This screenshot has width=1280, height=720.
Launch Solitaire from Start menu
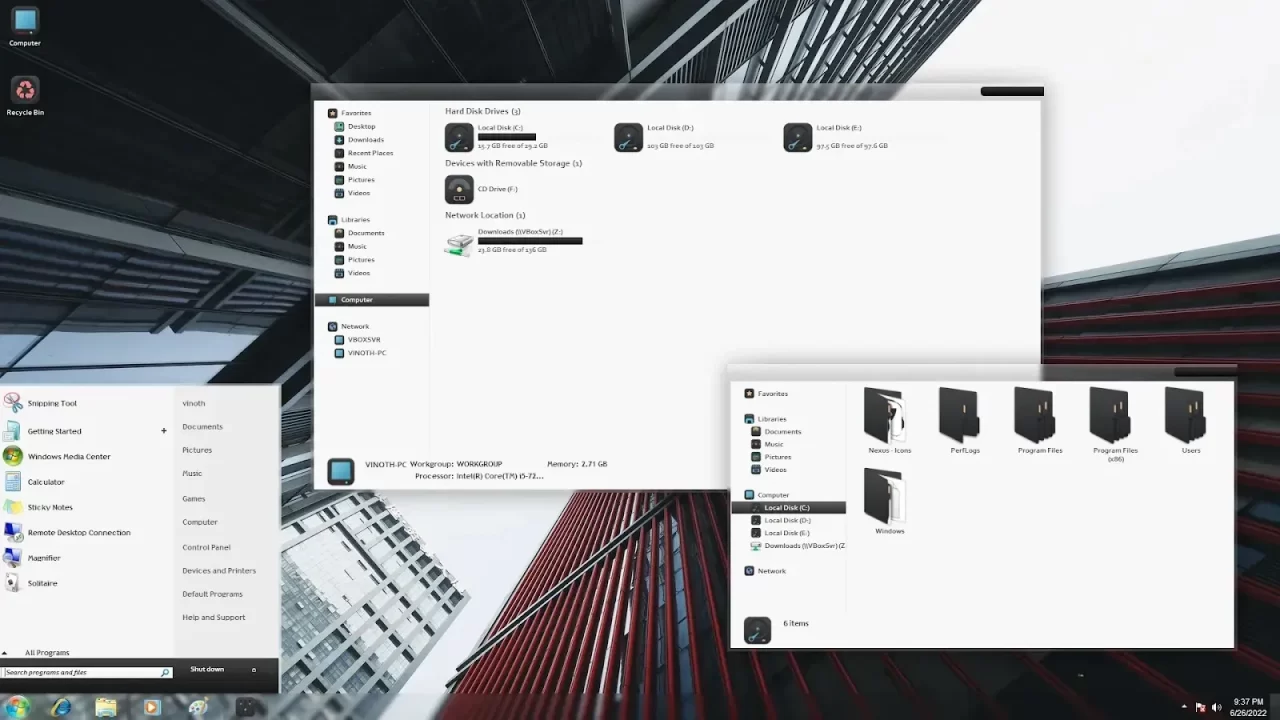pyautogui.click(x=31, y=583)
